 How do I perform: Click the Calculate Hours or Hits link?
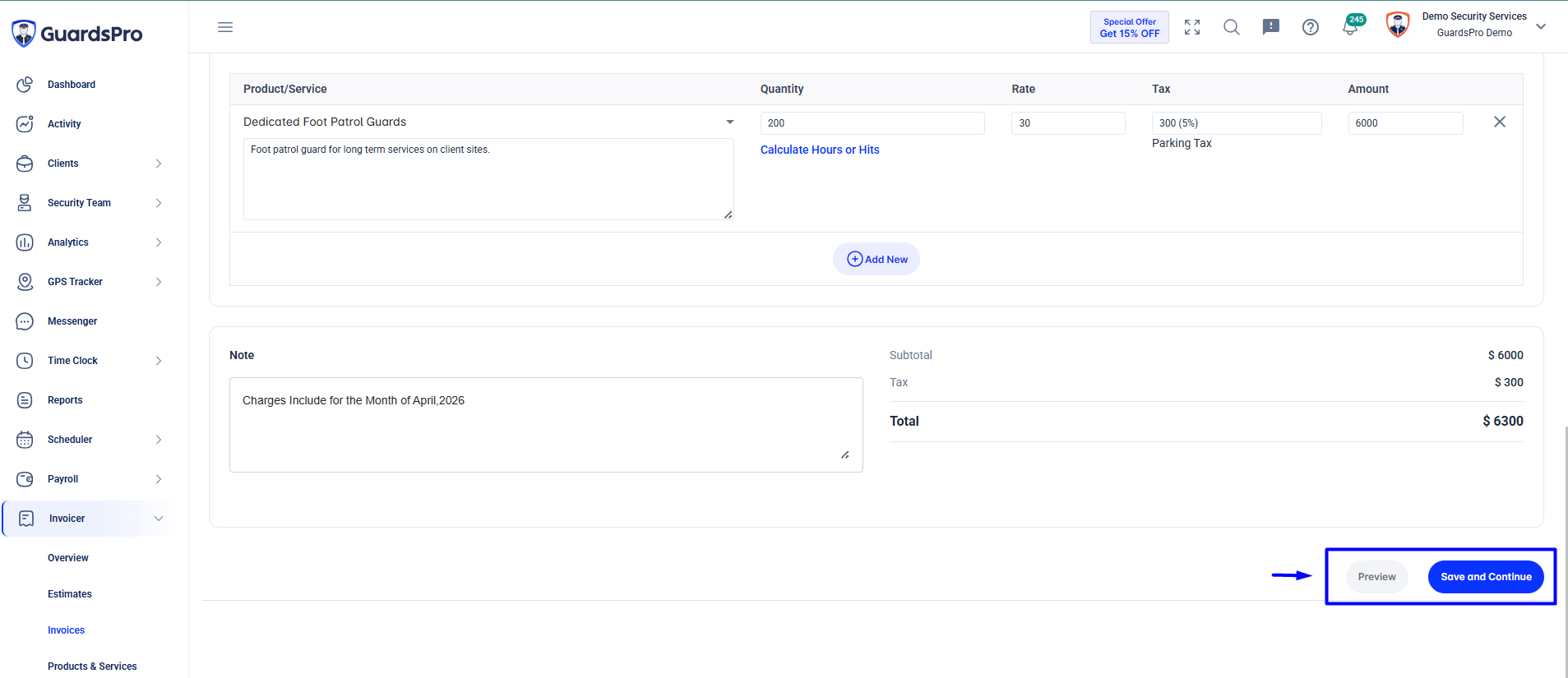click(x=820, y=150)
